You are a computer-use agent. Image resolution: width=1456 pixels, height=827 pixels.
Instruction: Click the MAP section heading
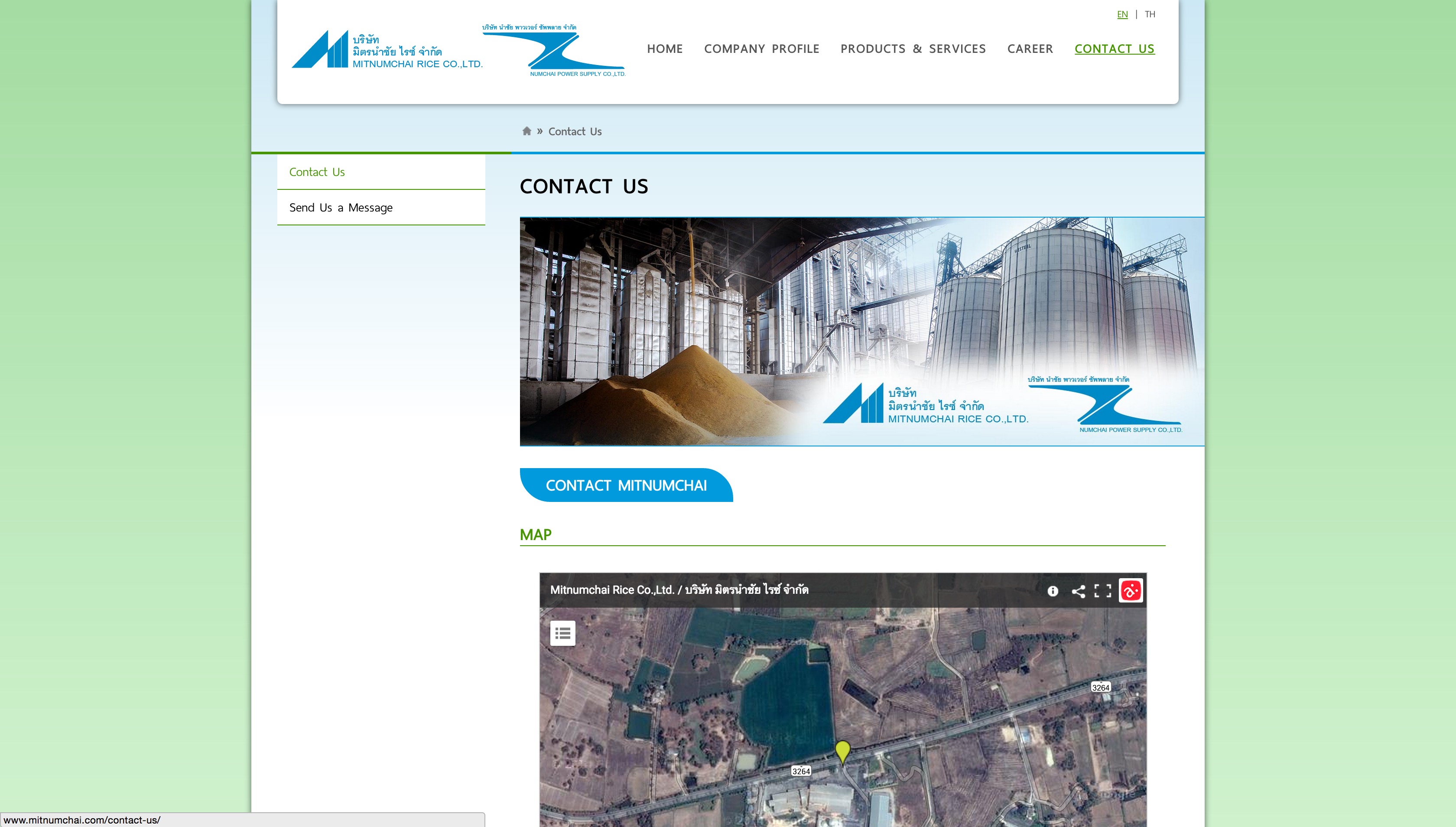tap(535, 535)
